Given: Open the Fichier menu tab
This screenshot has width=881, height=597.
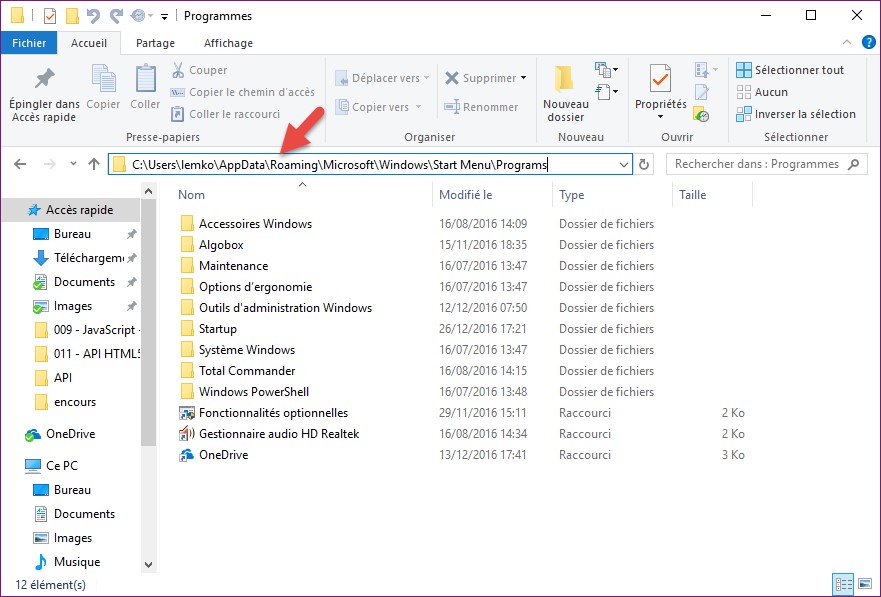Looking at the screenshot, I should coord(29,43).
